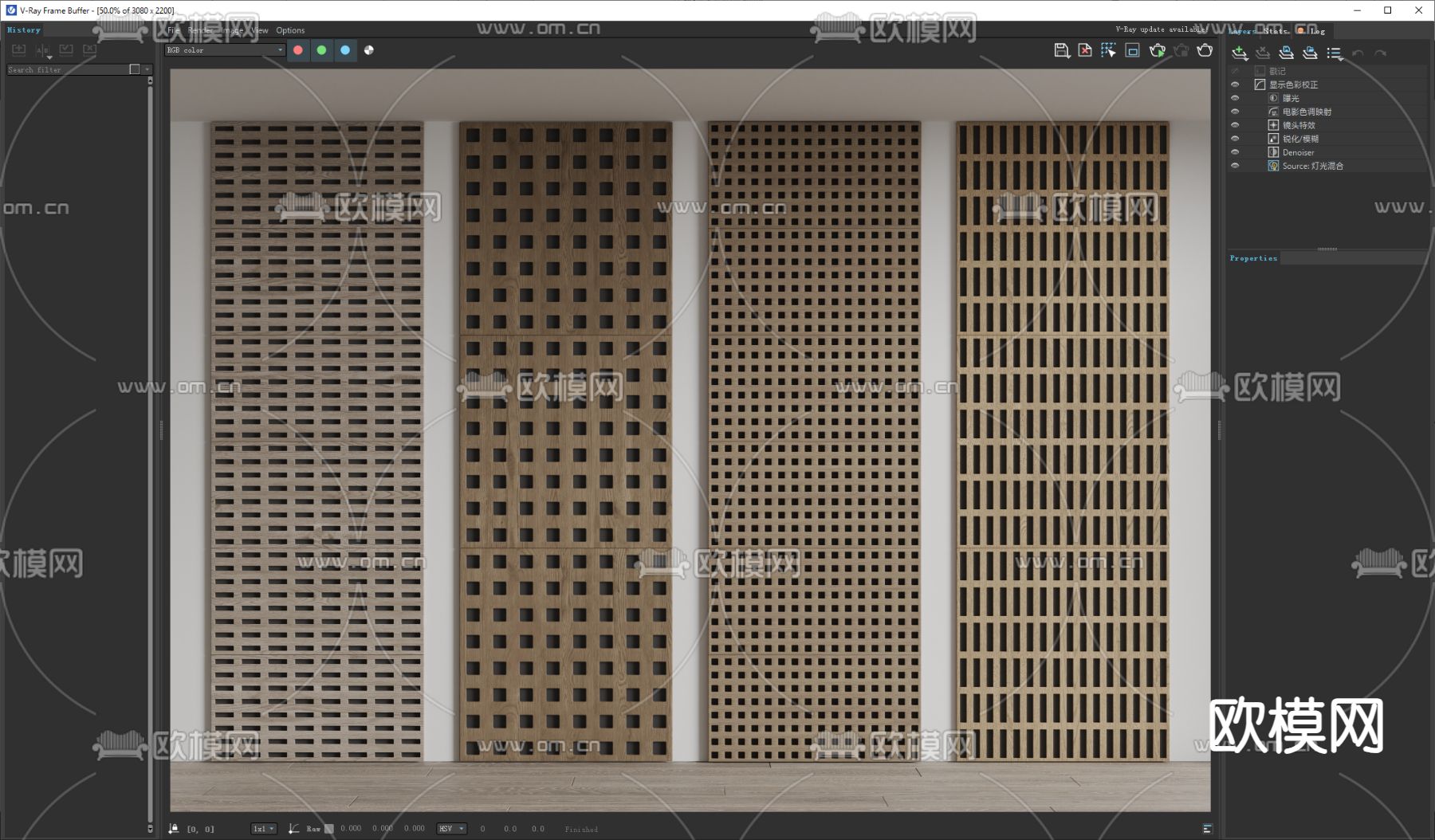1435x840 pixels.
Task: Open the 1x1 sample size dropdown
Action: [x=263, y=829]
